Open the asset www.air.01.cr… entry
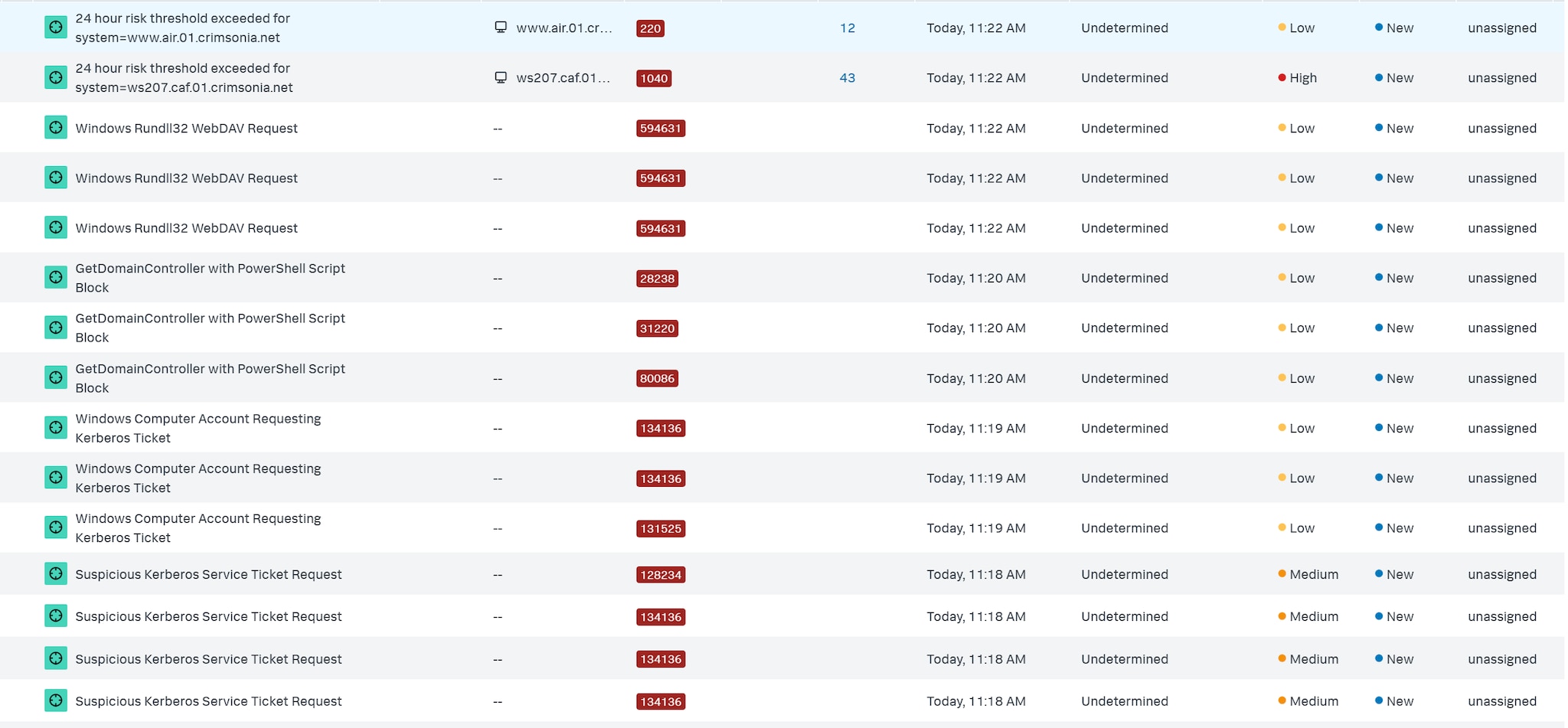1568x728 pixels. (563, 28)
